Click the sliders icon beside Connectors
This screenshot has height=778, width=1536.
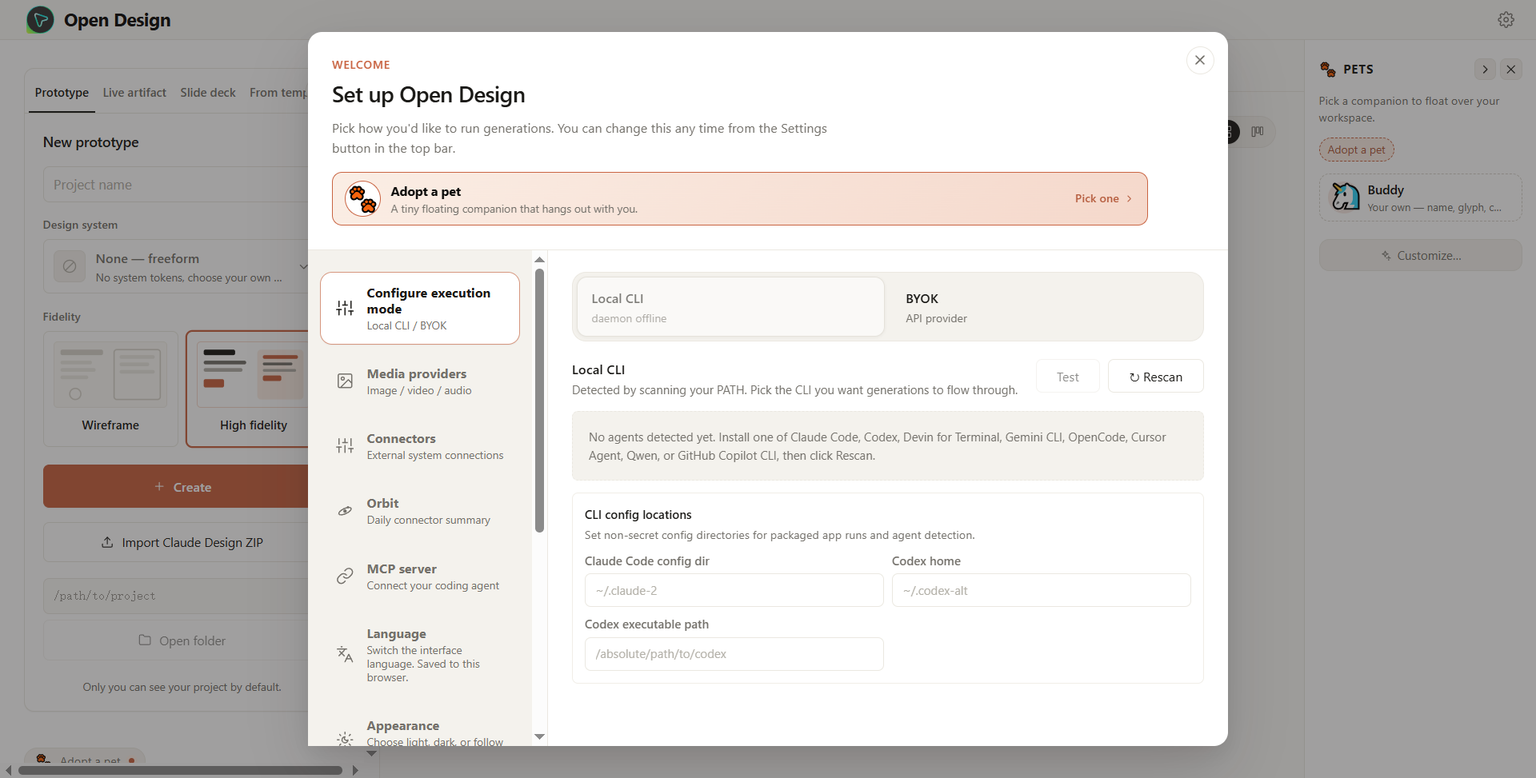tap(345, 446)
